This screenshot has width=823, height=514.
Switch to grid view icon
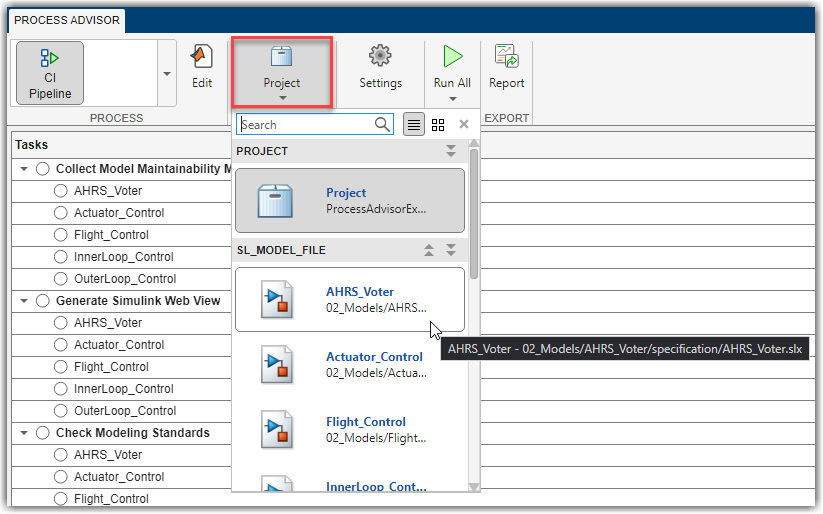[438, 125]
